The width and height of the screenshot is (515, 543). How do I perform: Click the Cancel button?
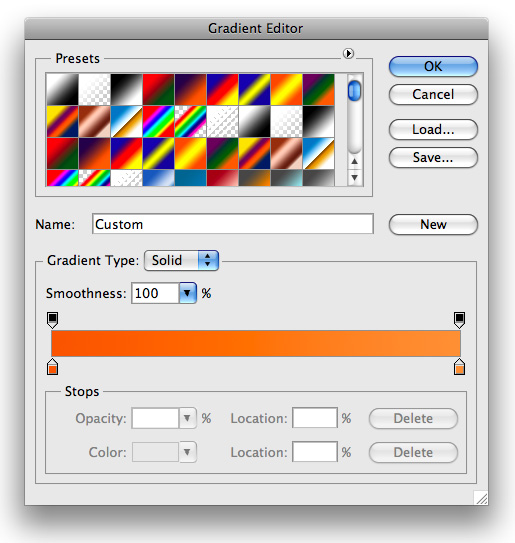433,95
